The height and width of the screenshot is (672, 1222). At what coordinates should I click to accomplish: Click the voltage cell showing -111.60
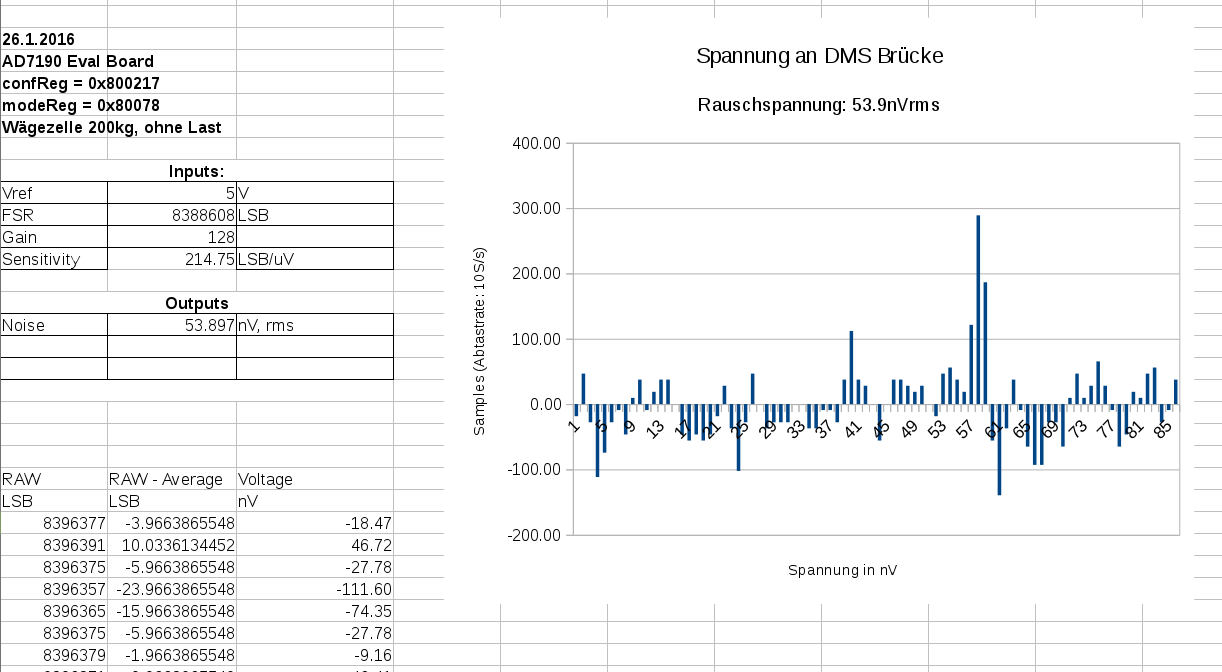coord(315,589)
